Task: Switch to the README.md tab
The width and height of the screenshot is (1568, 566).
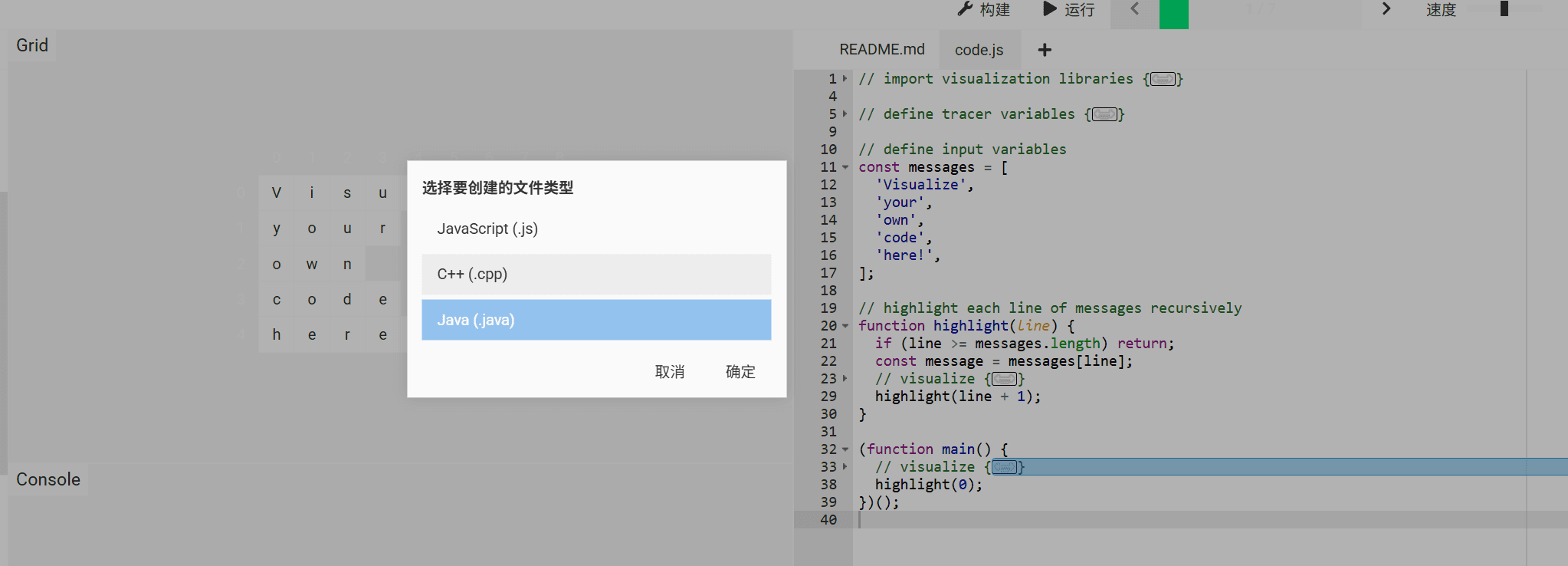Action: (x=881, y=50)
